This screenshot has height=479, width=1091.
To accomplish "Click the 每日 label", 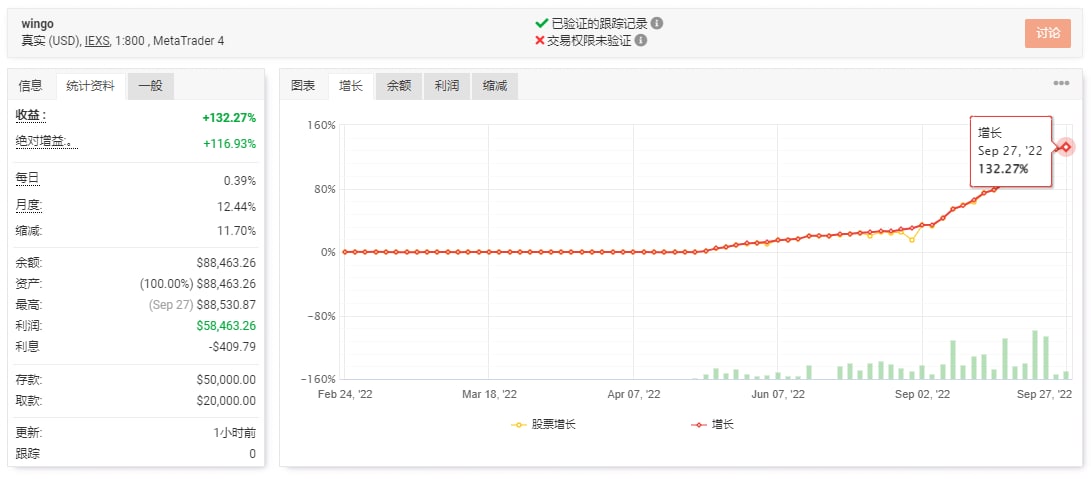I will tap(28, 179).
